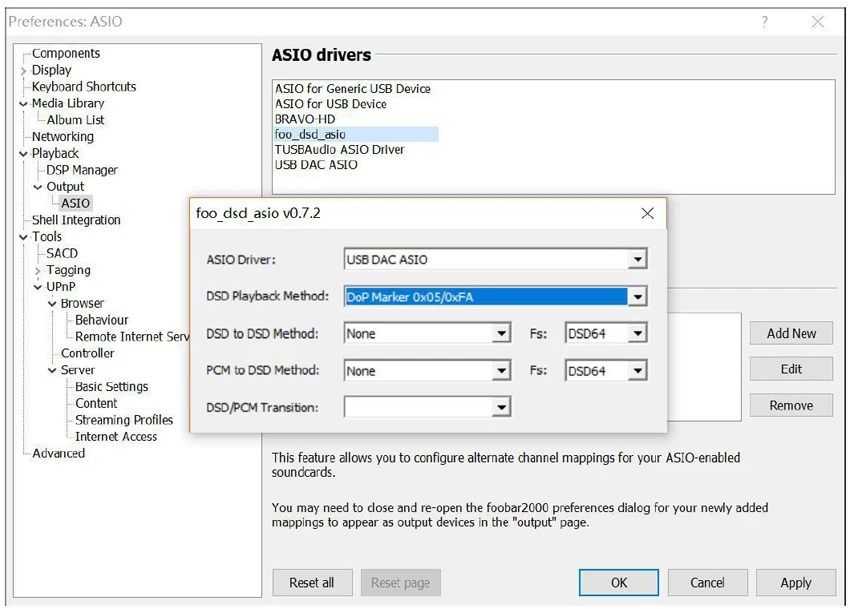Image resolution: width=850 pixels, height=609 pixels.
Task: Select 'ASIO for USB Device' driver
Action: [330, 104]
